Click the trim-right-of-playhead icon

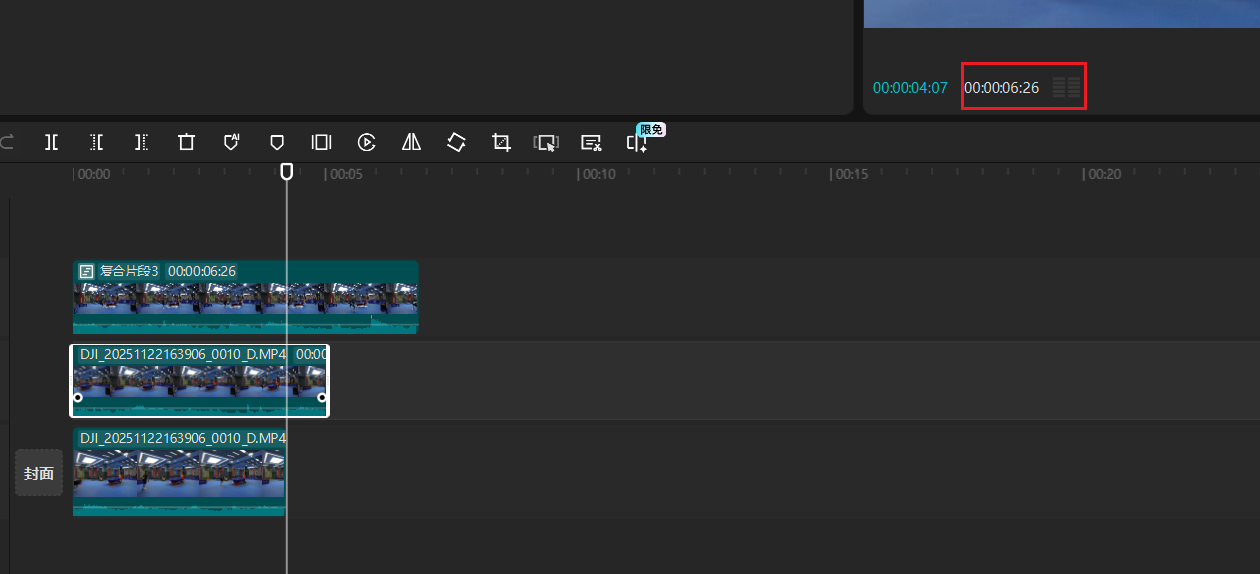pyautogui.click(x=141, y=142)
